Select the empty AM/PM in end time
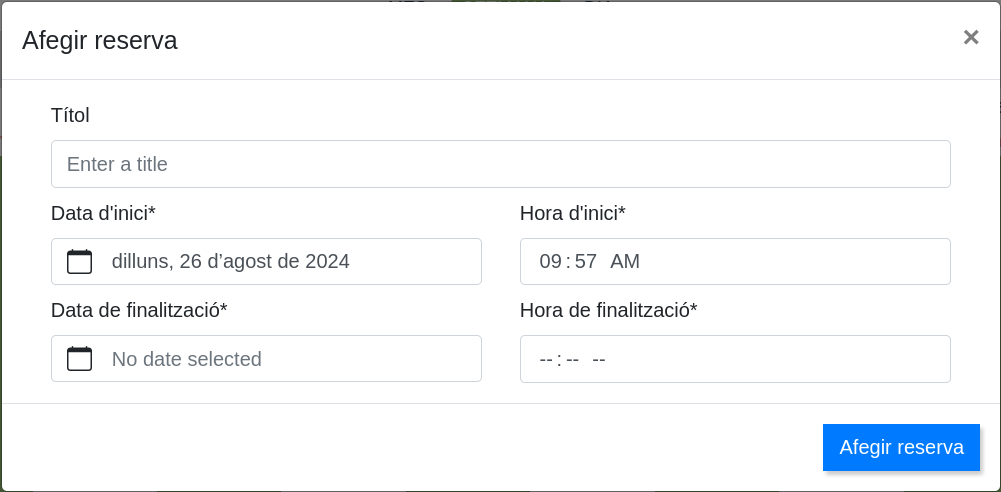The width and height of the screenshot is (1001, 492). click(599, 359)
